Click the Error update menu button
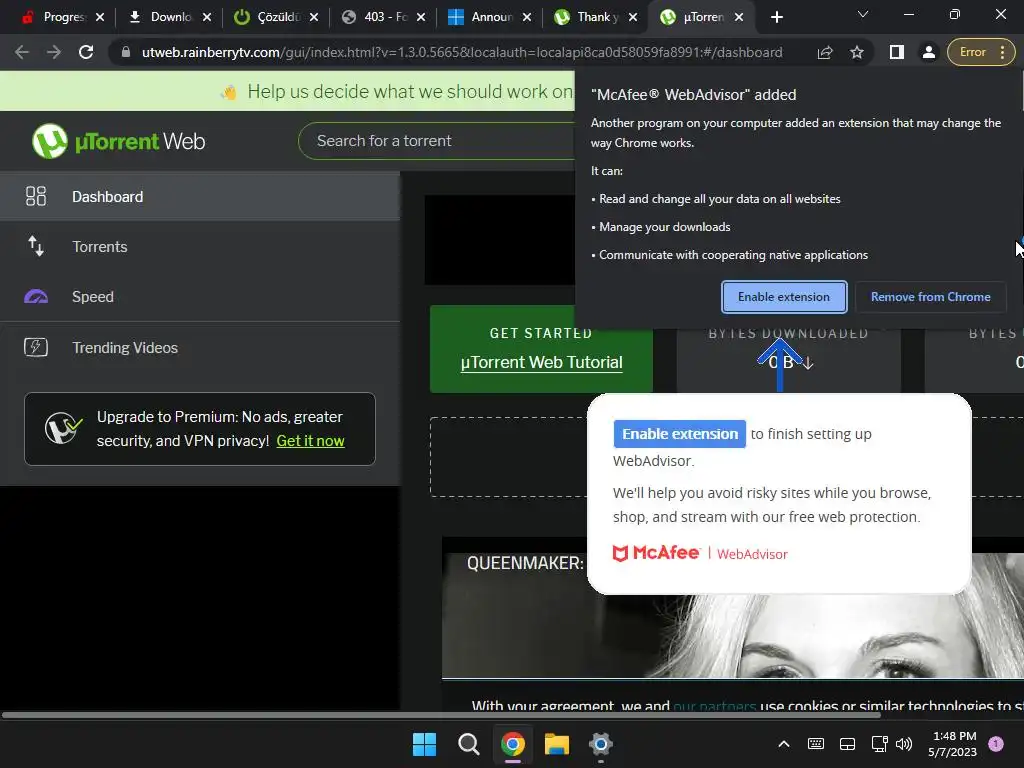This screenshot has width=1024, height=768. tap(981, 52)
